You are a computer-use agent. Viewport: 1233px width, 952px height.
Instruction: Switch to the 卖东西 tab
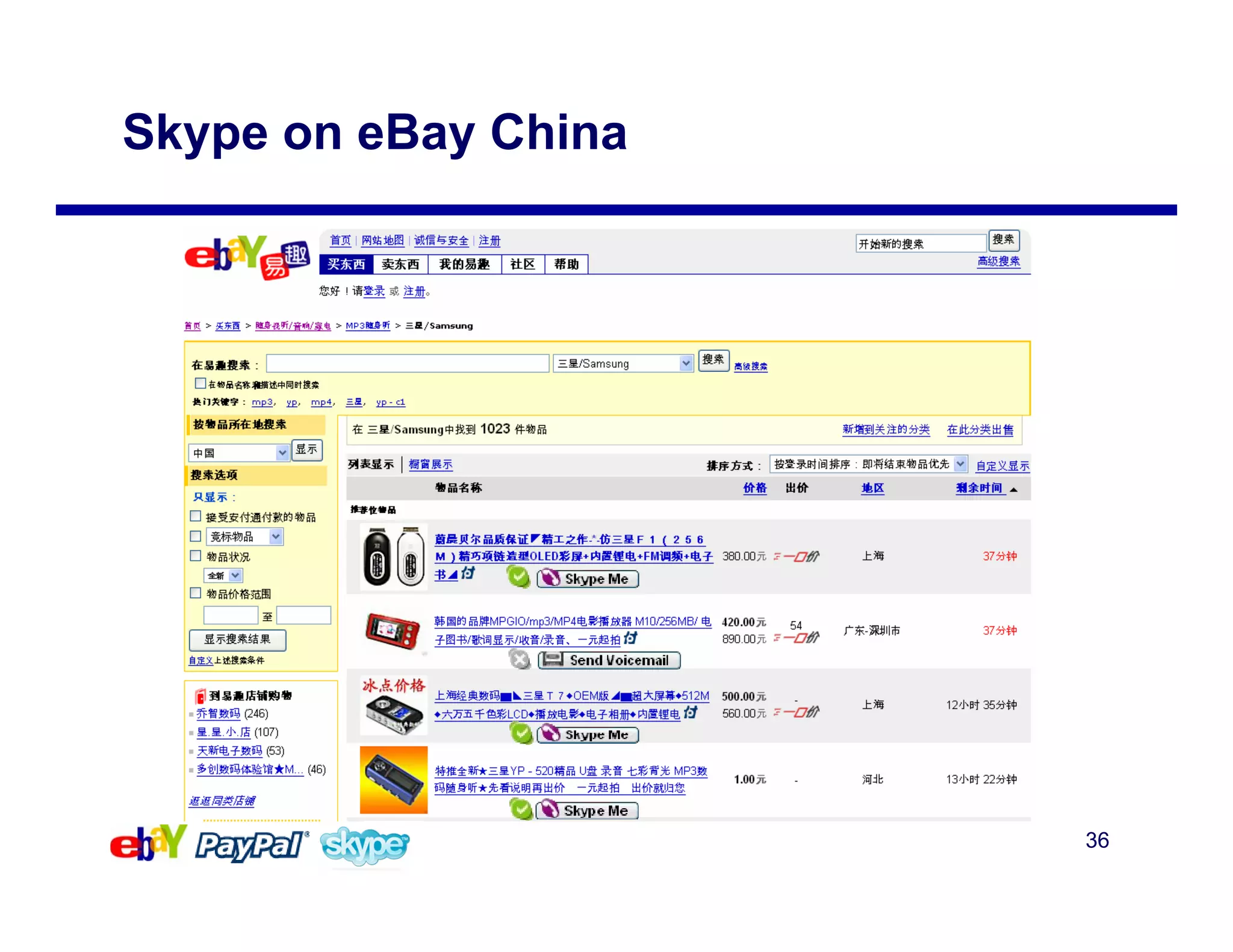pyautogui.click(x=400, y=264)
